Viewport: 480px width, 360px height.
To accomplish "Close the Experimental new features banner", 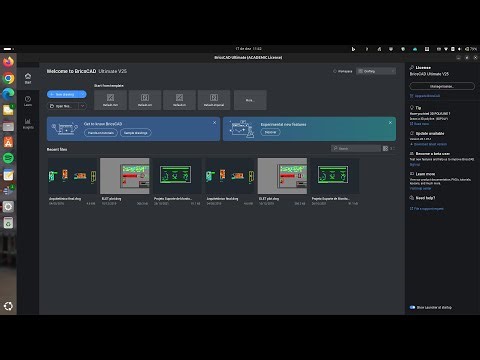I will click(390, 123).
